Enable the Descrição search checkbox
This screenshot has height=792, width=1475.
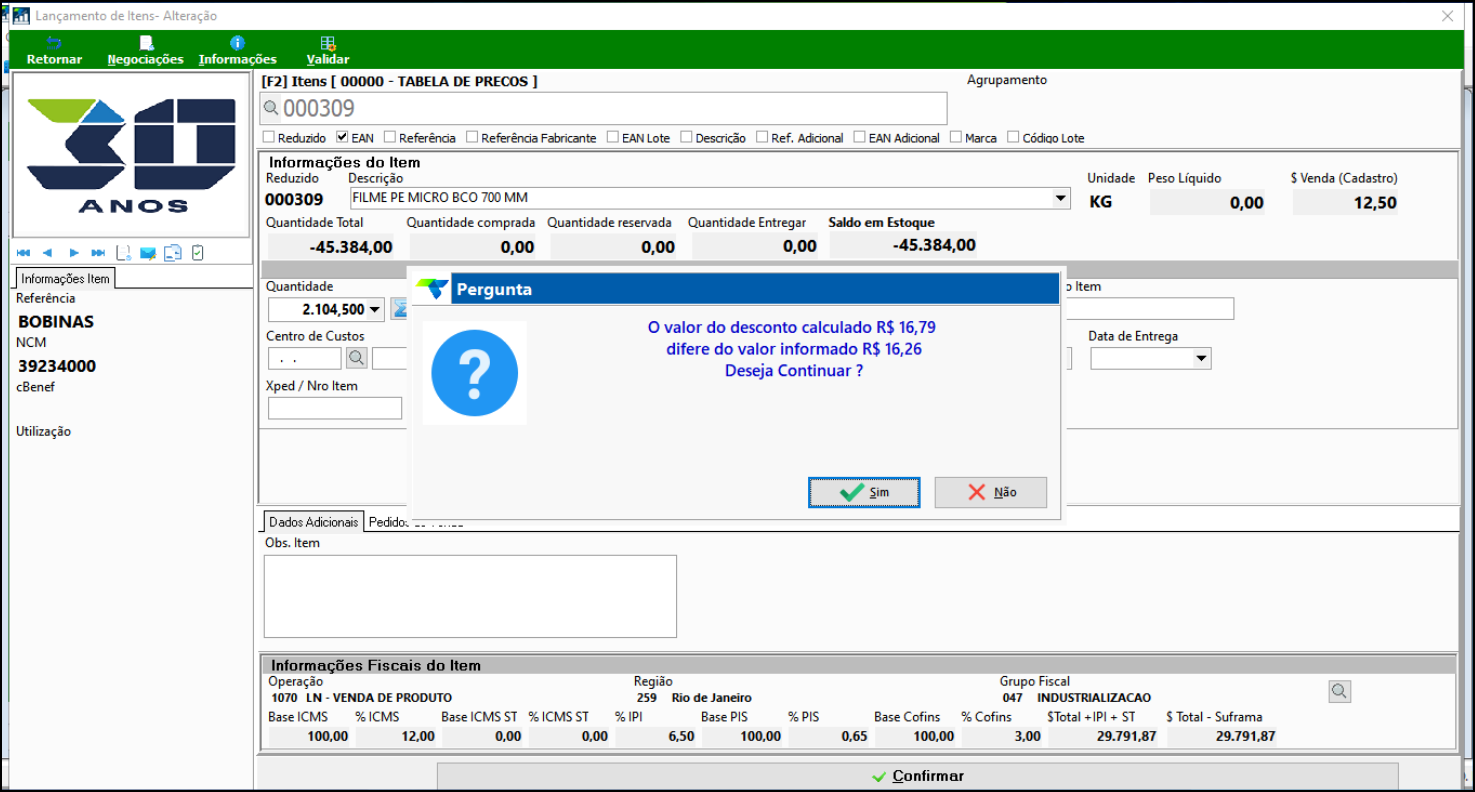686,137
